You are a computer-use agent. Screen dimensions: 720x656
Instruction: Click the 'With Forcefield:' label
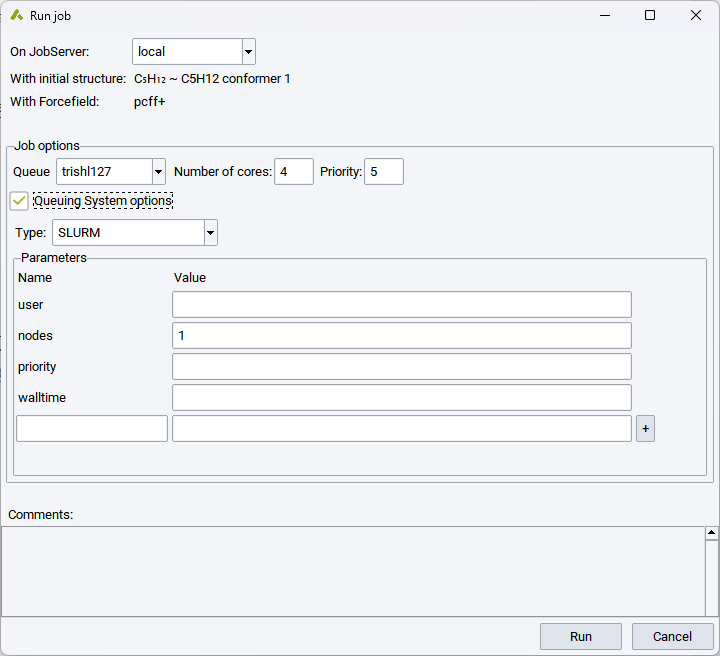pos(55,101)
